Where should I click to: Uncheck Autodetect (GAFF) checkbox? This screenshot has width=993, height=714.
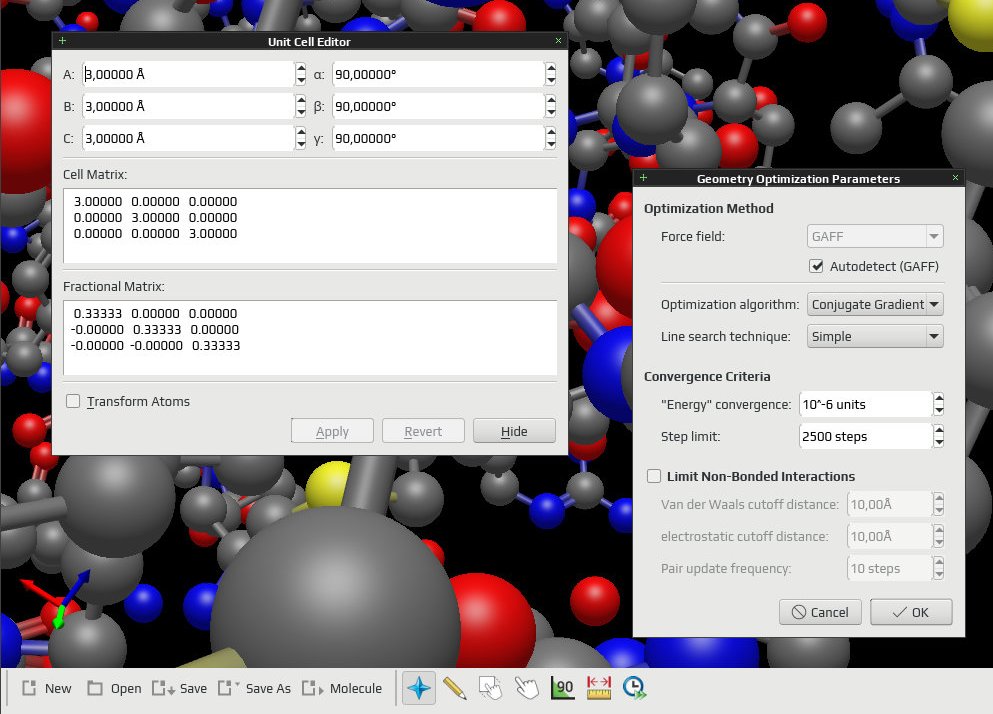816,266
